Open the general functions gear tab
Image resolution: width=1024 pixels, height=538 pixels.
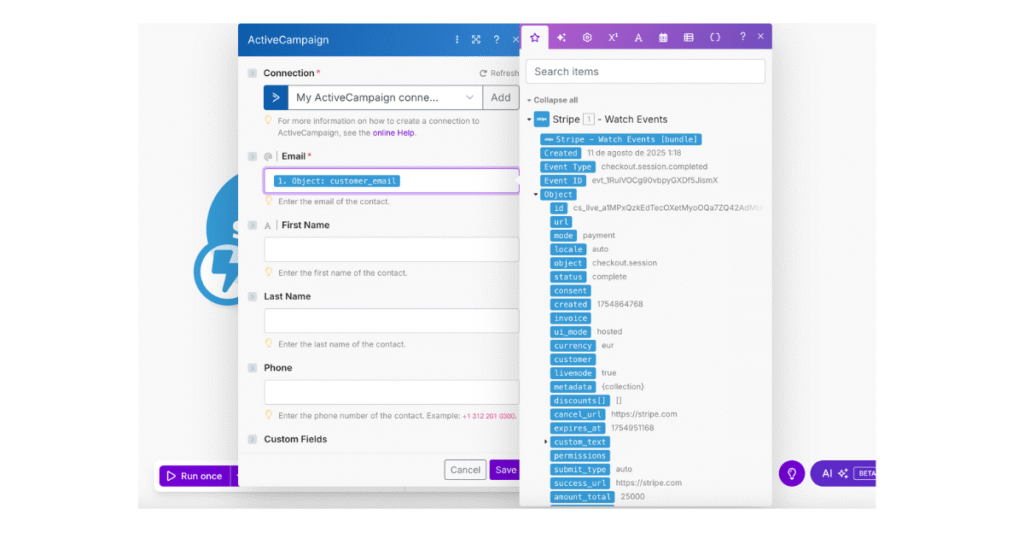point(587,37)
